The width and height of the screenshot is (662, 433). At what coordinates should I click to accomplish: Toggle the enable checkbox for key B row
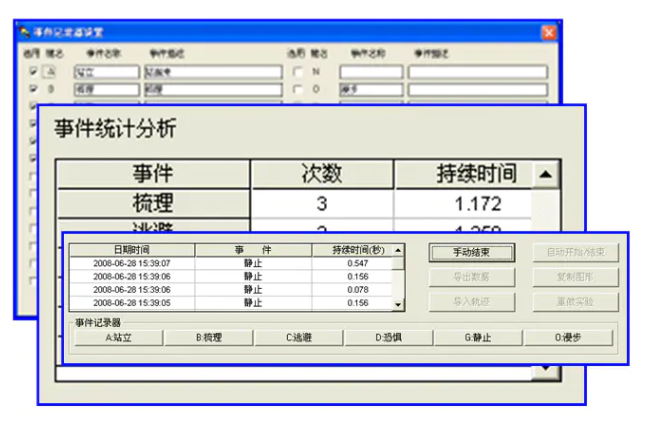pyautogui.click(x=33, y=89)
